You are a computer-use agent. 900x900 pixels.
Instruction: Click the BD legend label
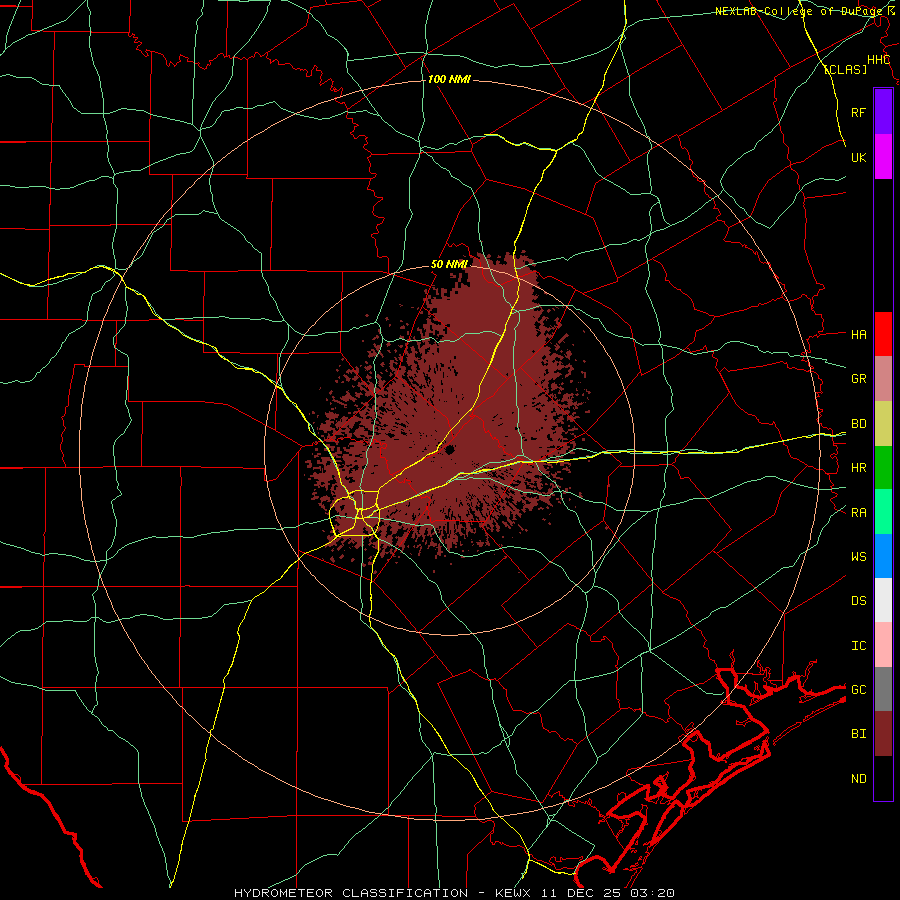(858, 424)
